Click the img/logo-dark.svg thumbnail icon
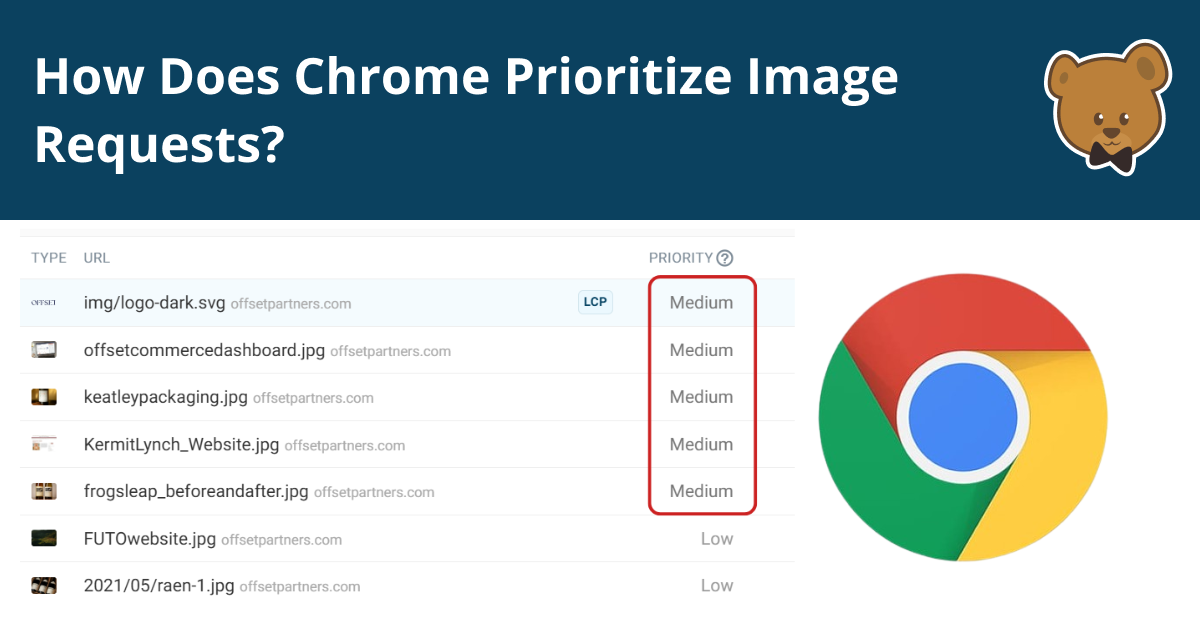Screen dimensions: 1200x630 tap(44, 302)
